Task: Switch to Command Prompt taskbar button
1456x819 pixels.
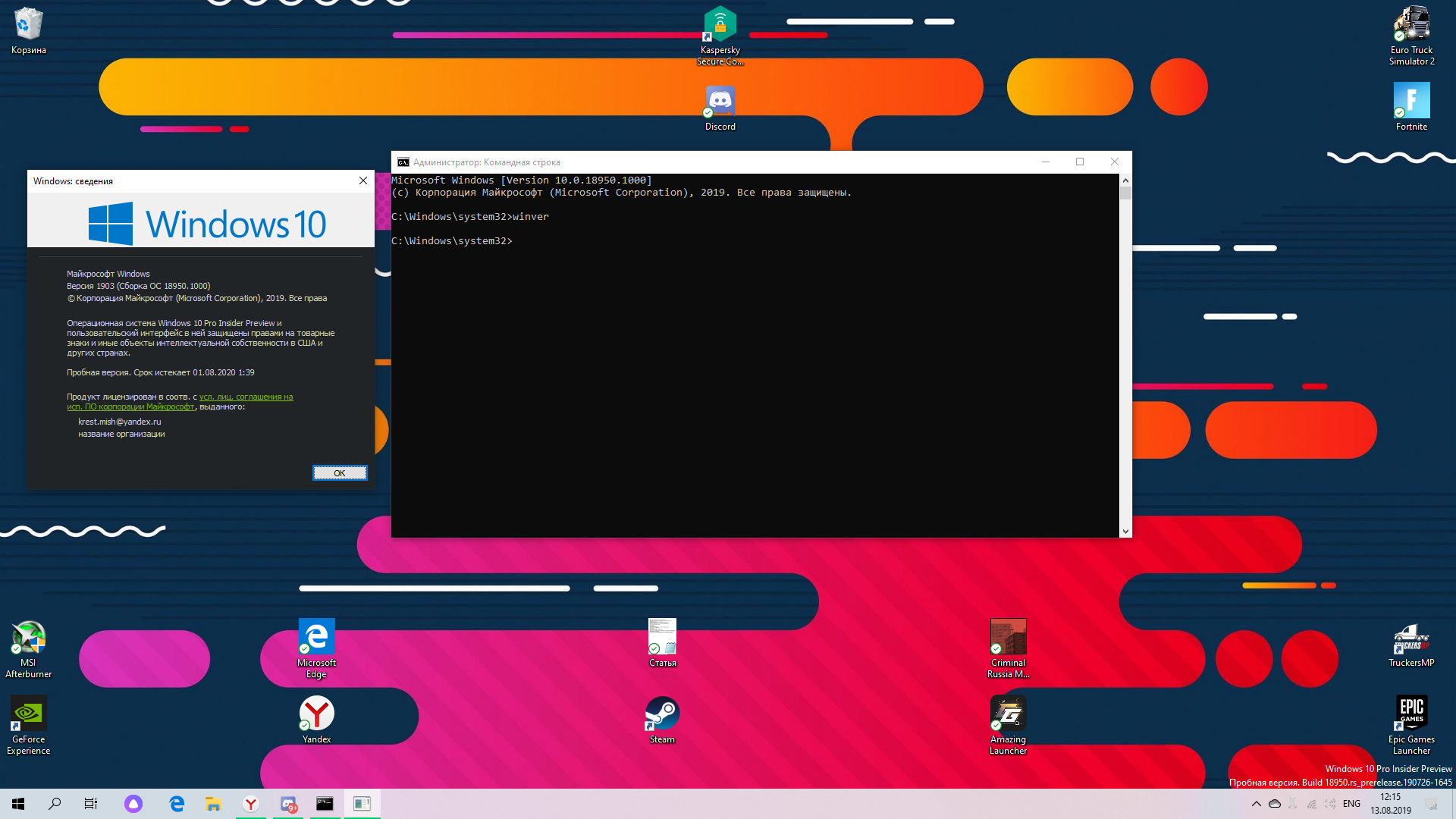Action: (x=325, y=804)
